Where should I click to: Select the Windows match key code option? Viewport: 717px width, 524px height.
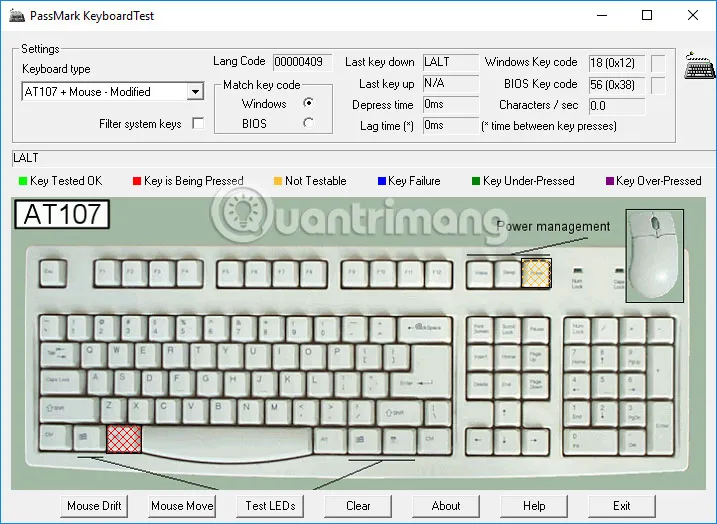pyautogui.click(x=308, y=103)
